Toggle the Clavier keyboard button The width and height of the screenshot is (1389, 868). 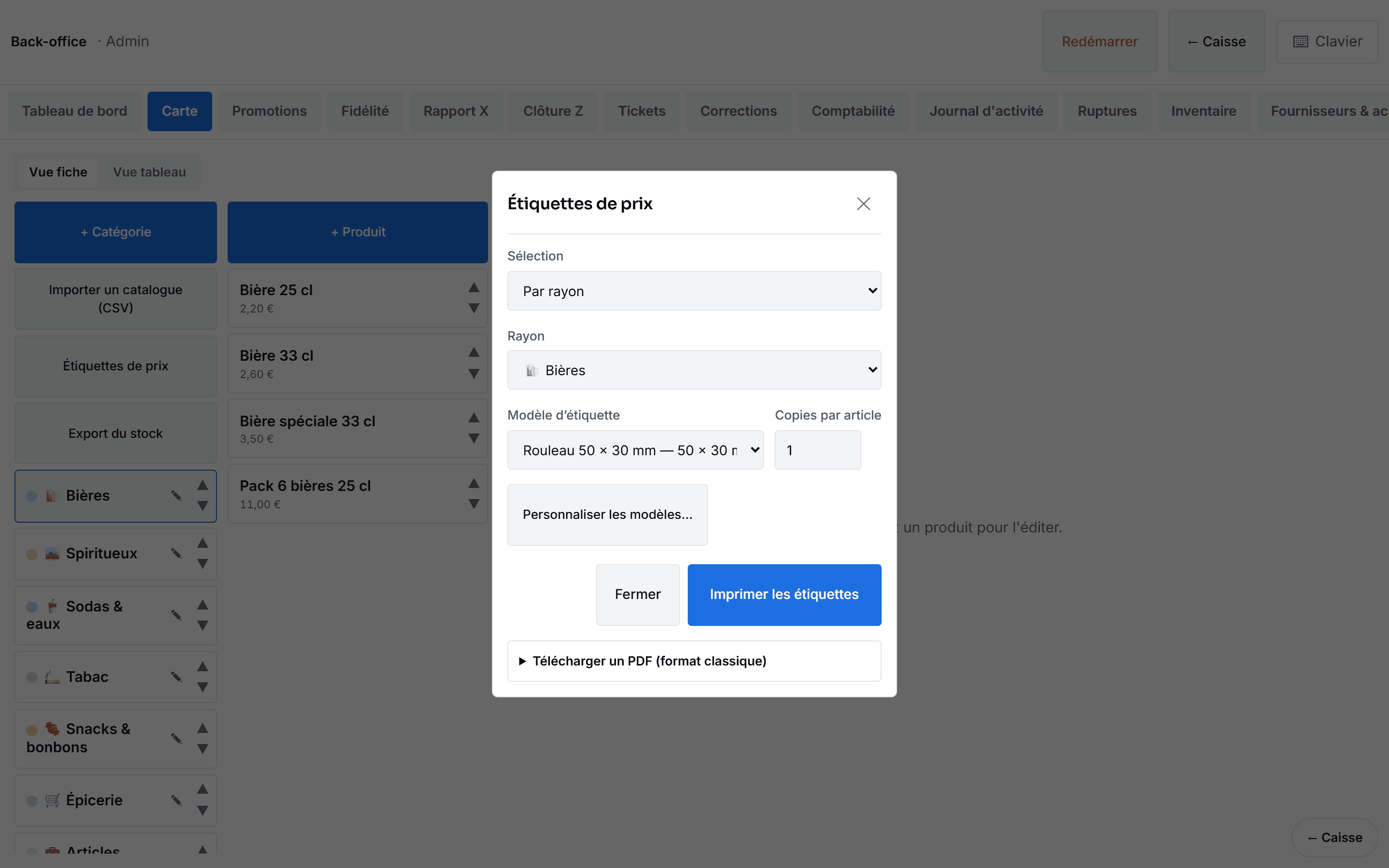pos(1326,41)
